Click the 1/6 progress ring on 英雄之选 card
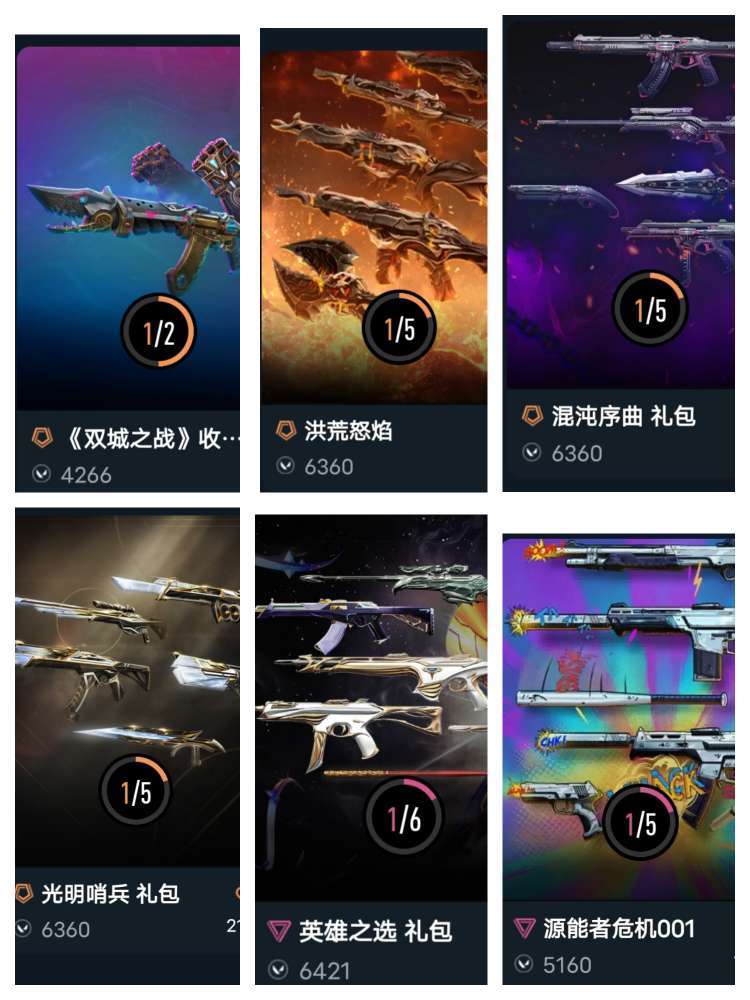The image size is (750, 1000). click(404, 816)
